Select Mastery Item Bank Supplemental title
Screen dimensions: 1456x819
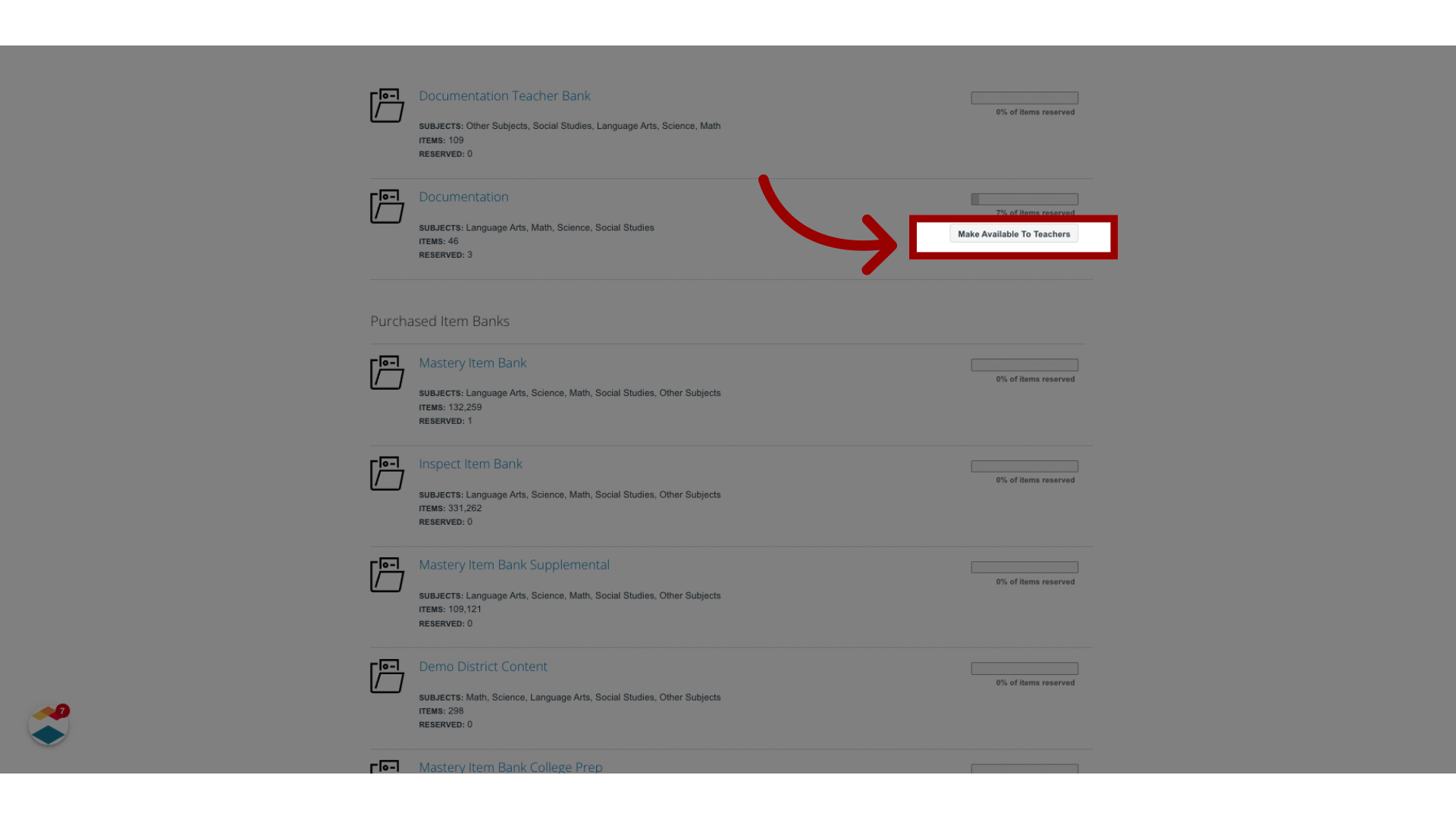513,564
